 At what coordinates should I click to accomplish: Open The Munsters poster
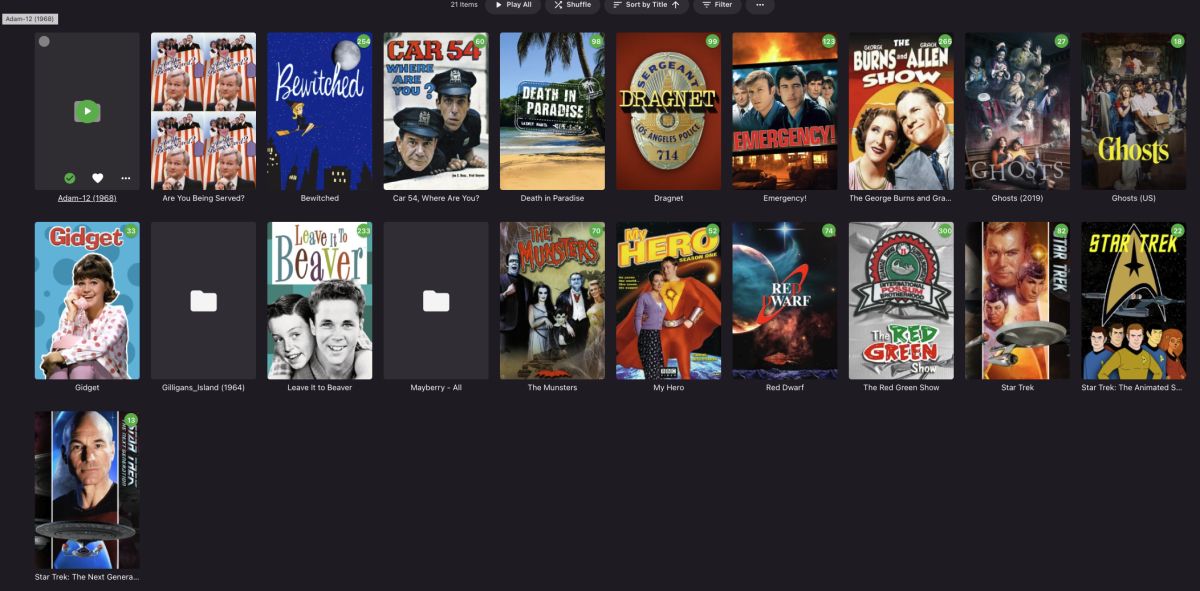point(552,301)
